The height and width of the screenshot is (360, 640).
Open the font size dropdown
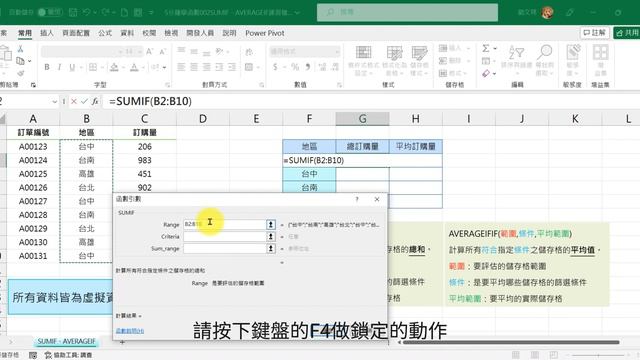140,51
